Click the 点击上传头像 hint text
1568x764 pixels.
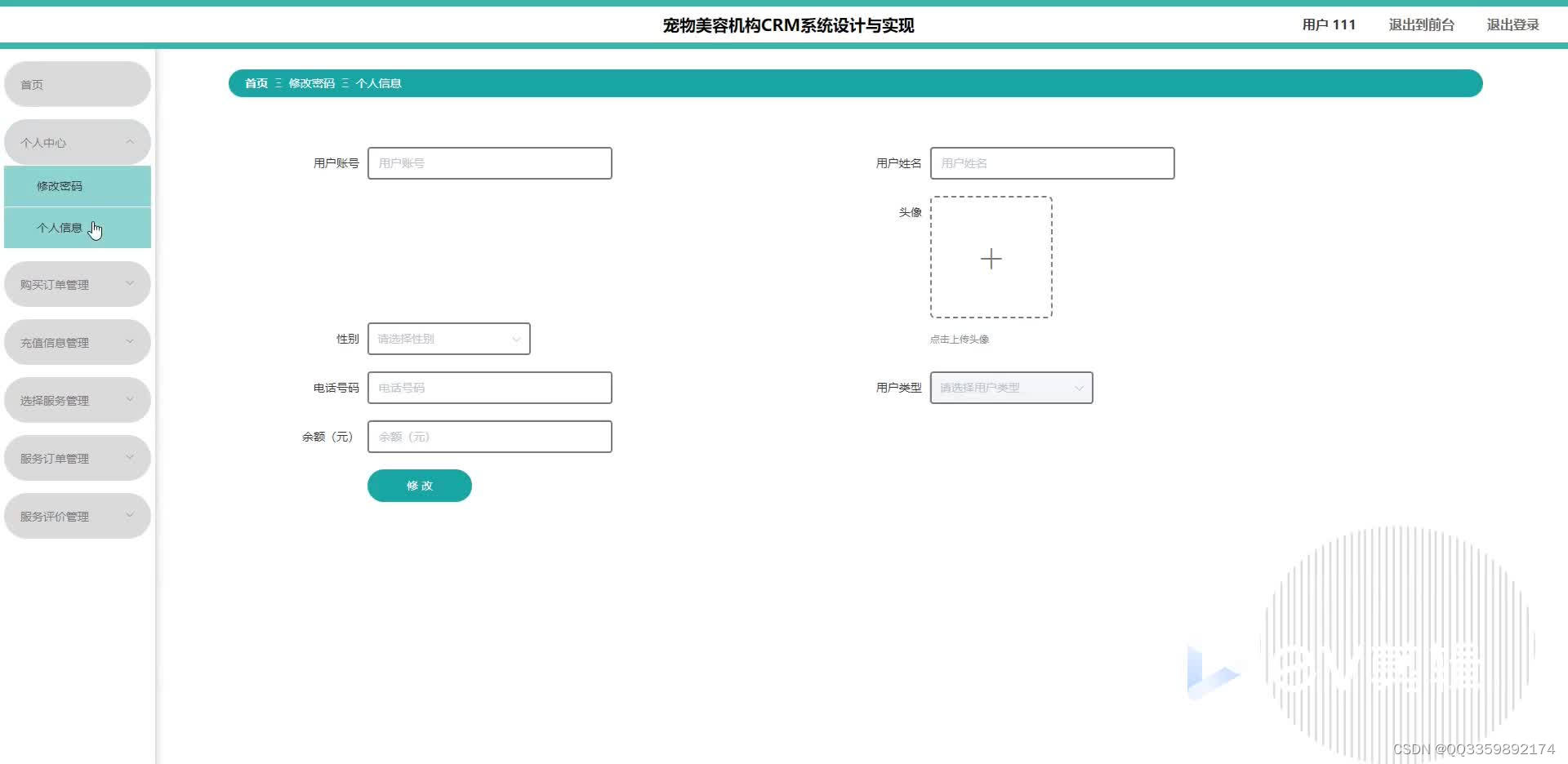click(960, 339)
